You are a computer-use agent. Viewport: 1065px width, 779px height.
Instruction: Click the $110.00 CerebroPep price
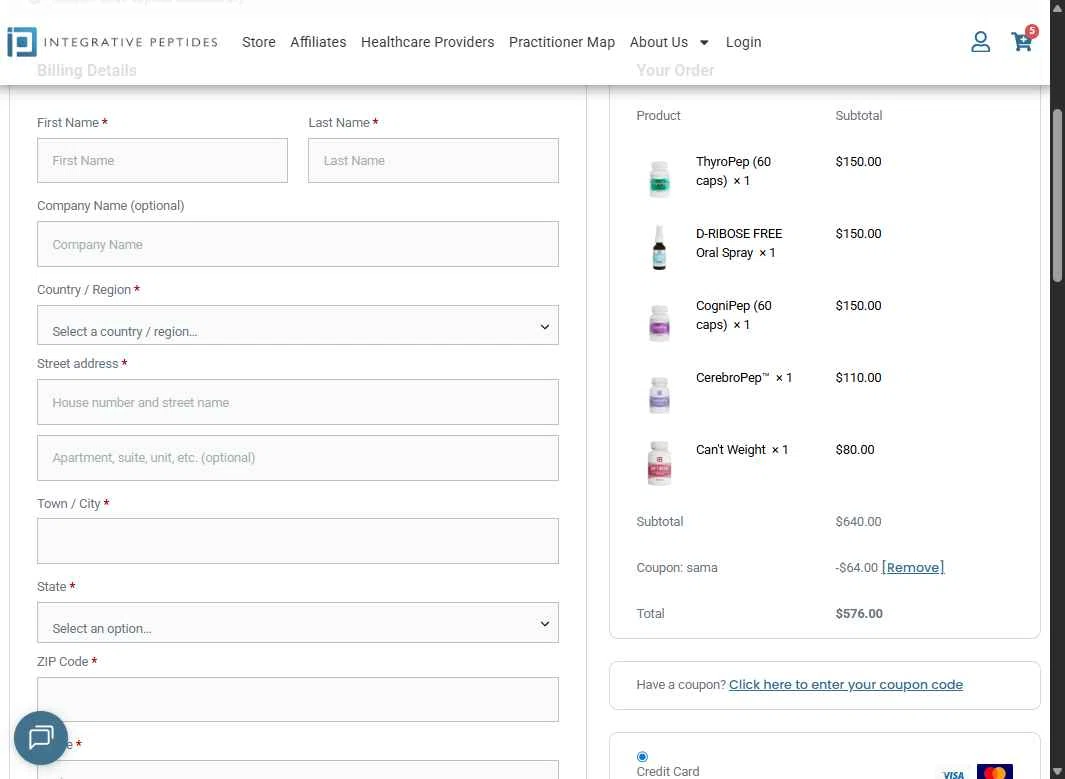click(x=858, y=378)
